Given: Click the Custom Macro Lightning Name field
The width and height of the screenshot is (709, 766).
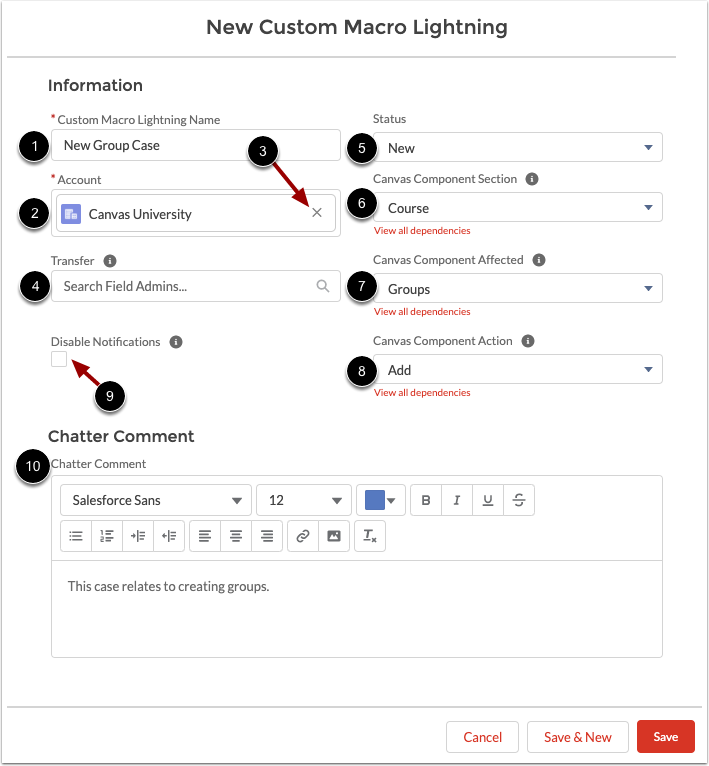Looking at the screenshot, I should point(196,145).
